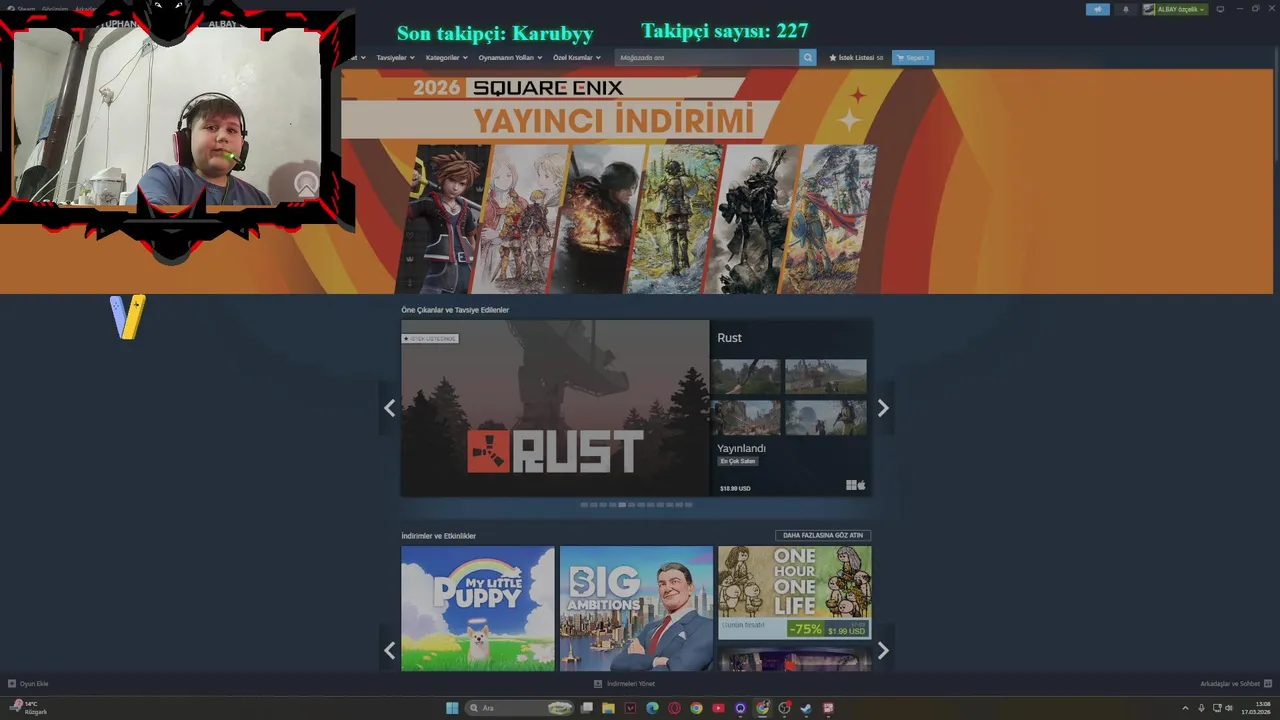Open the One Hour One Life deal card
The image size is (1280, 720).
(794, 592)
